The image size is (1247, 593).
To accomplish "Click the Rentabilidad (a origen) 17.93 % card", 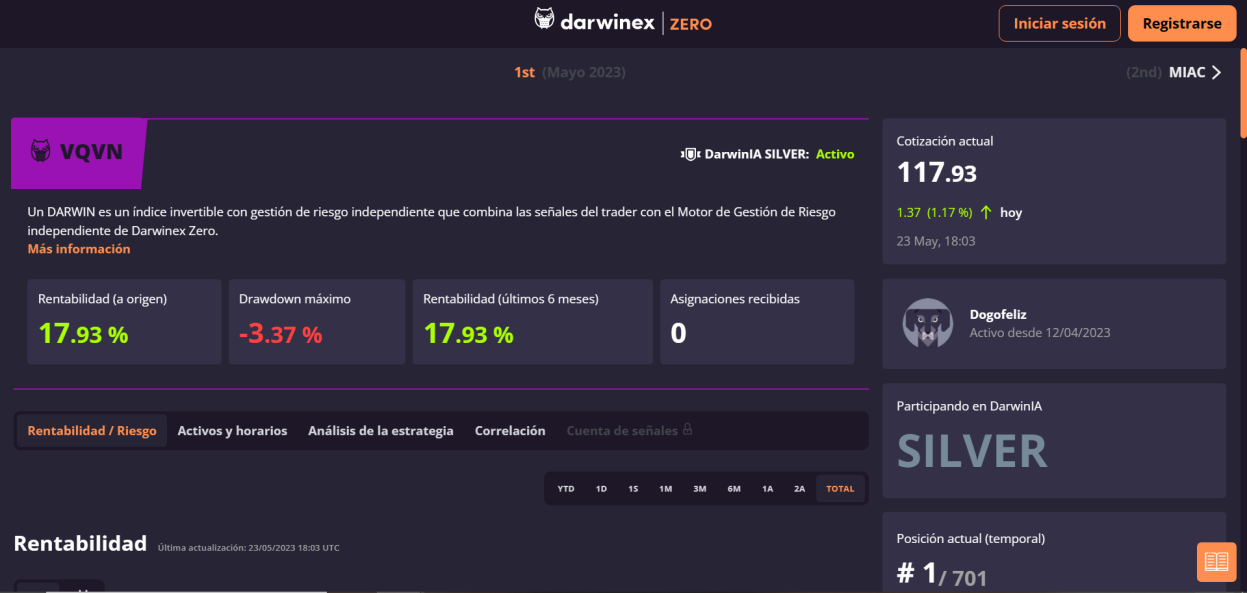I will click(124, 322).
